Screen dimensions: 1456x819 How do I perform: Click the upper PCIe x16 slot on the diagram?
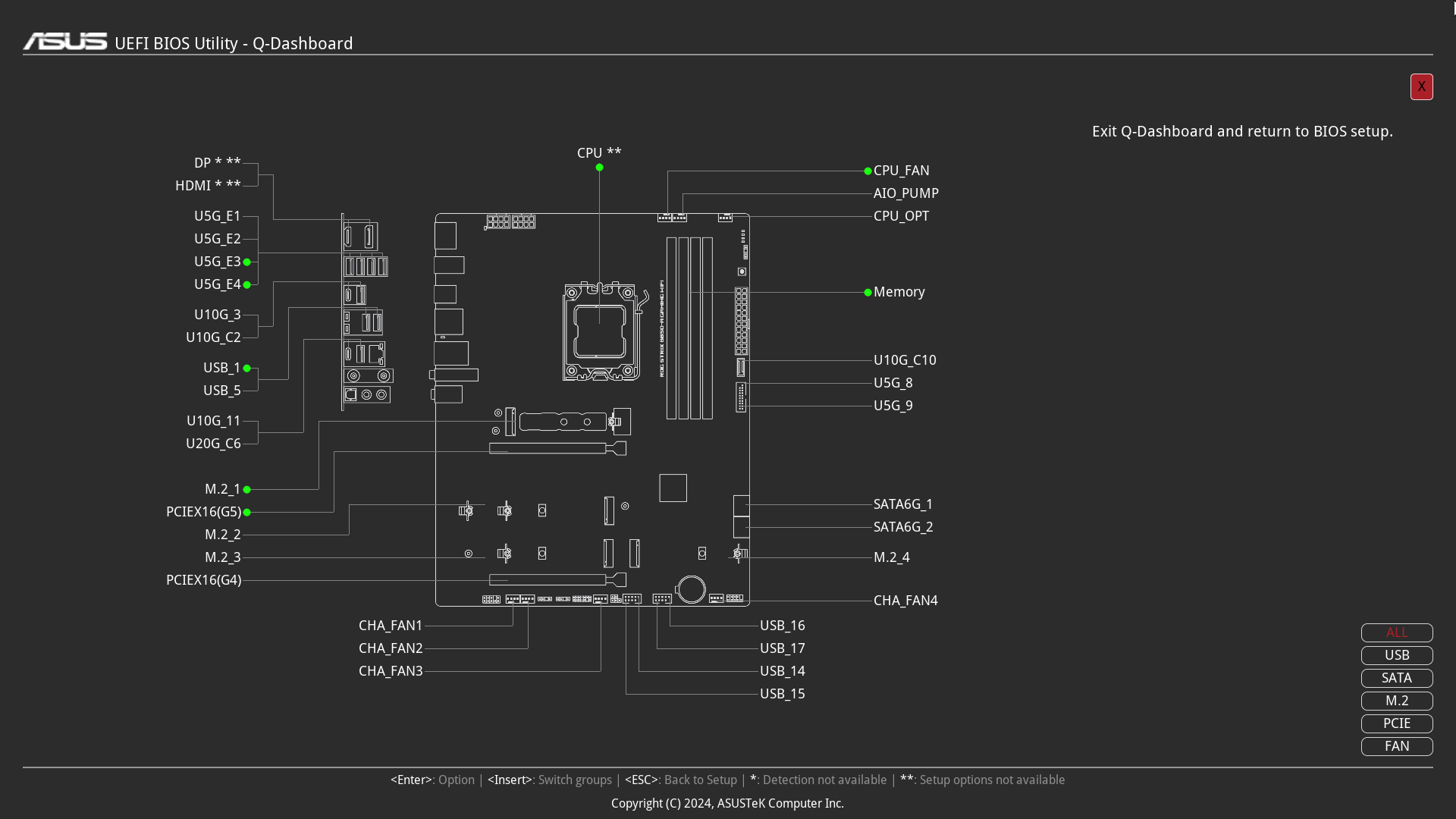557,448
